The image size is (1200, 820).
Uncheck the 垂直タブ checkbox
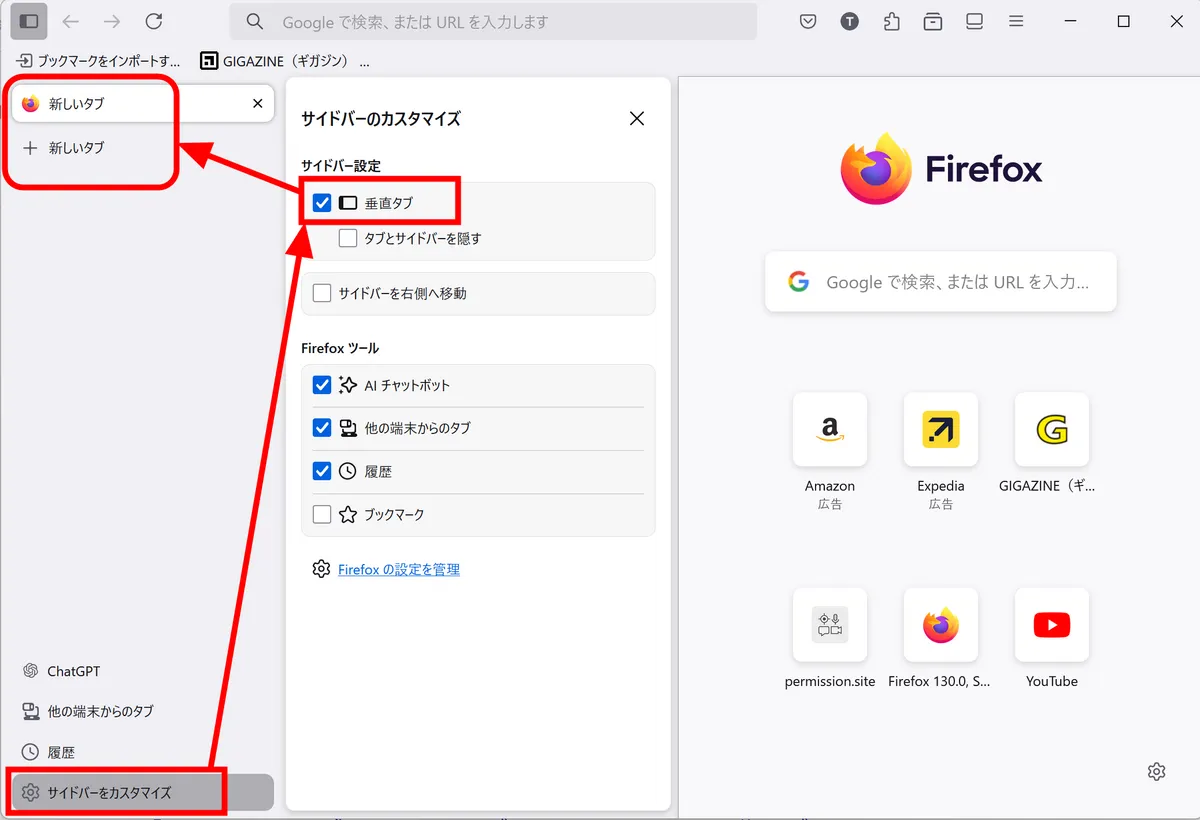pyautogui.click(x=322, y=203)
